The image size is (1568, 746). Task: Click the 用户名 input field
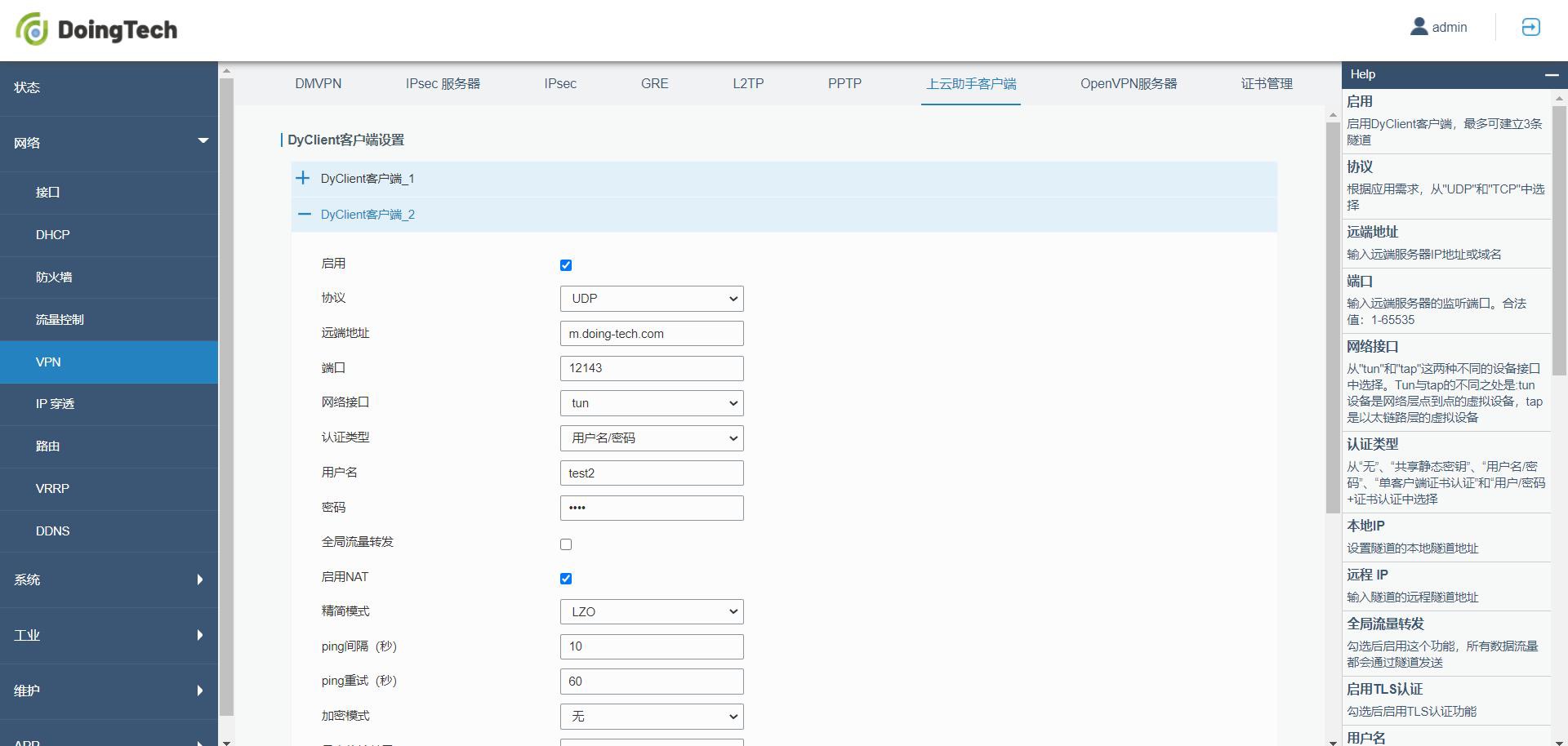tap(652, 473)
